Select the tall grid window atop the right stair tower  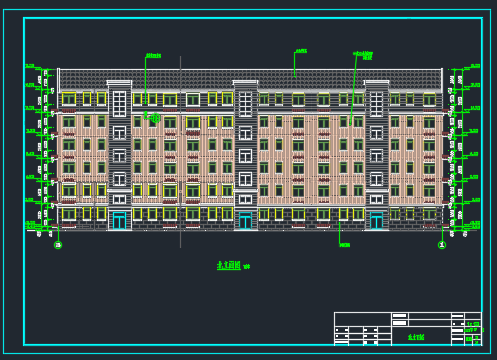[x=376, y=104]
